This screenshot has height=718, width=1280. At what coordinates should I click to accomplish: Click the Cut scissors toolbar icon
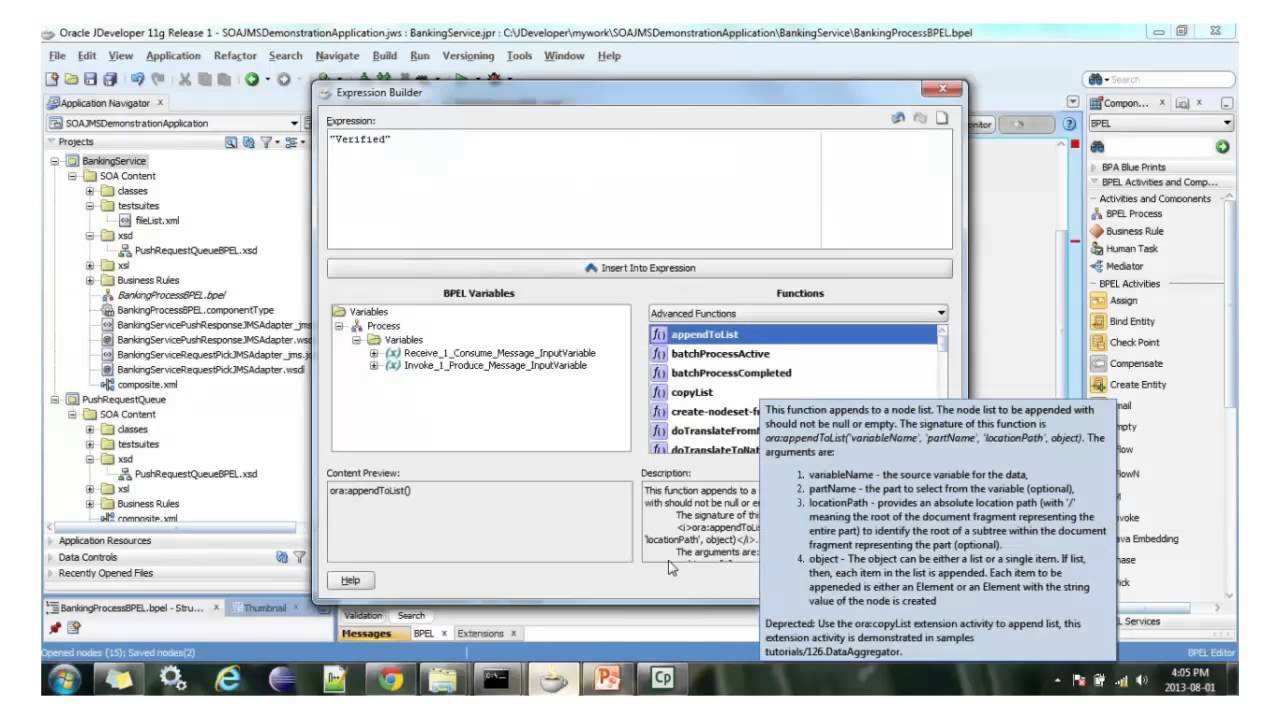[185, 79]
